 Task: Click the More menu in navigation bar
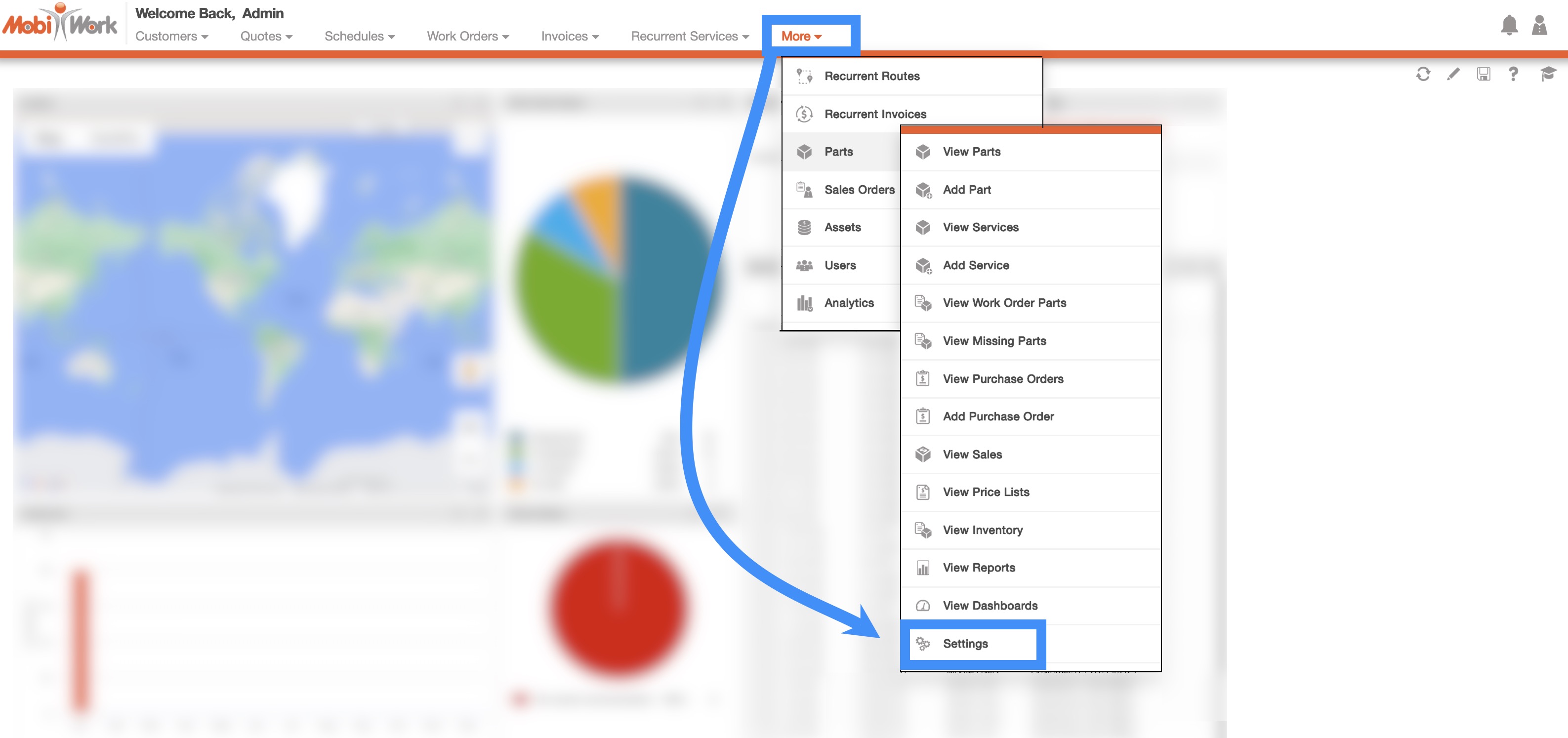tap(801, 37)
